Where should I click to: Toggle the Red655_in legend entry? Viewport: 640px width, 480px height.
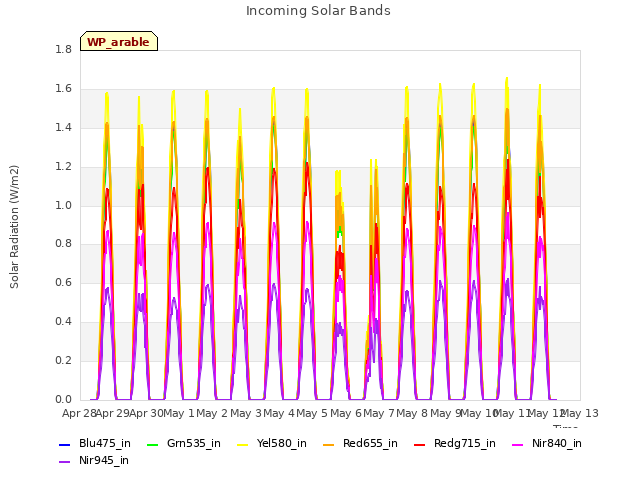[360, 444]
